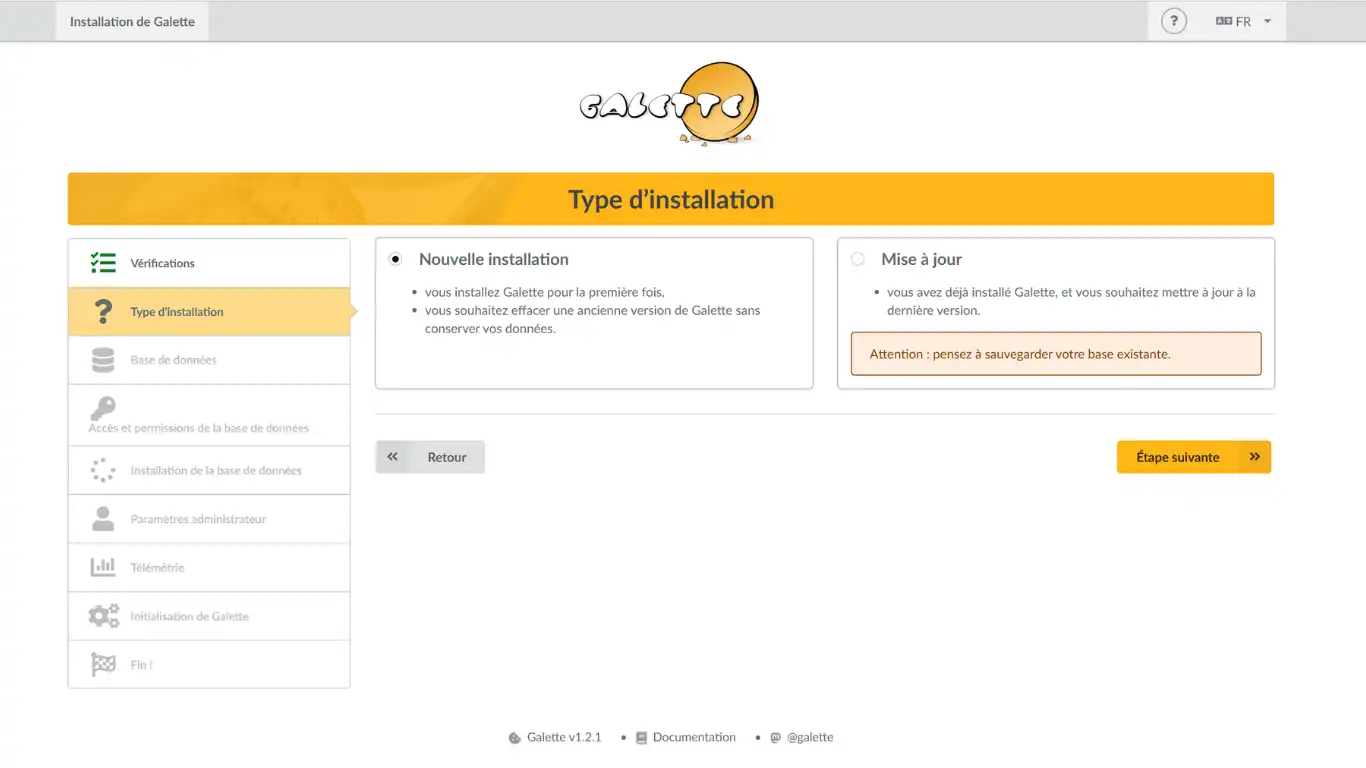Click the spinner icon for database installation
This screenshot has width=1366, height=768.
point(103,470)
